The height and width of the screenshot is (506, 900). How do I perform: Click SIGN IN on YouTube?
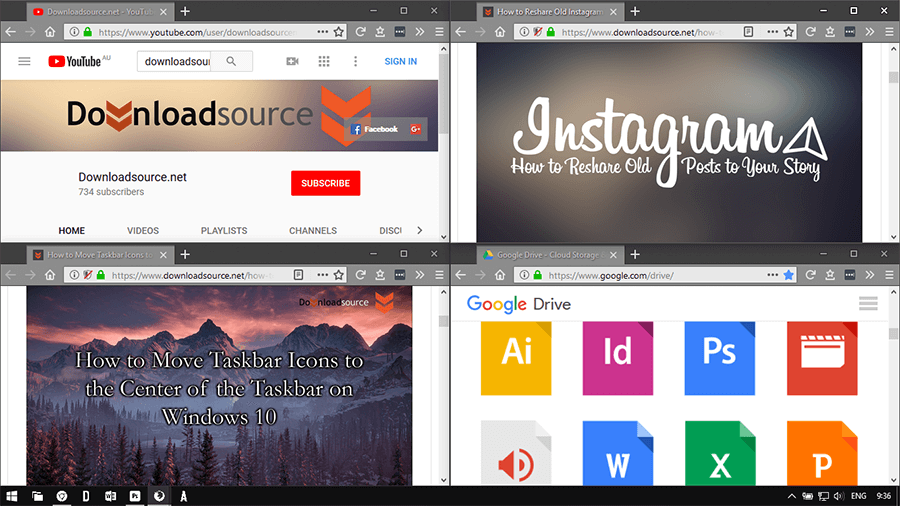coord(401,61)
